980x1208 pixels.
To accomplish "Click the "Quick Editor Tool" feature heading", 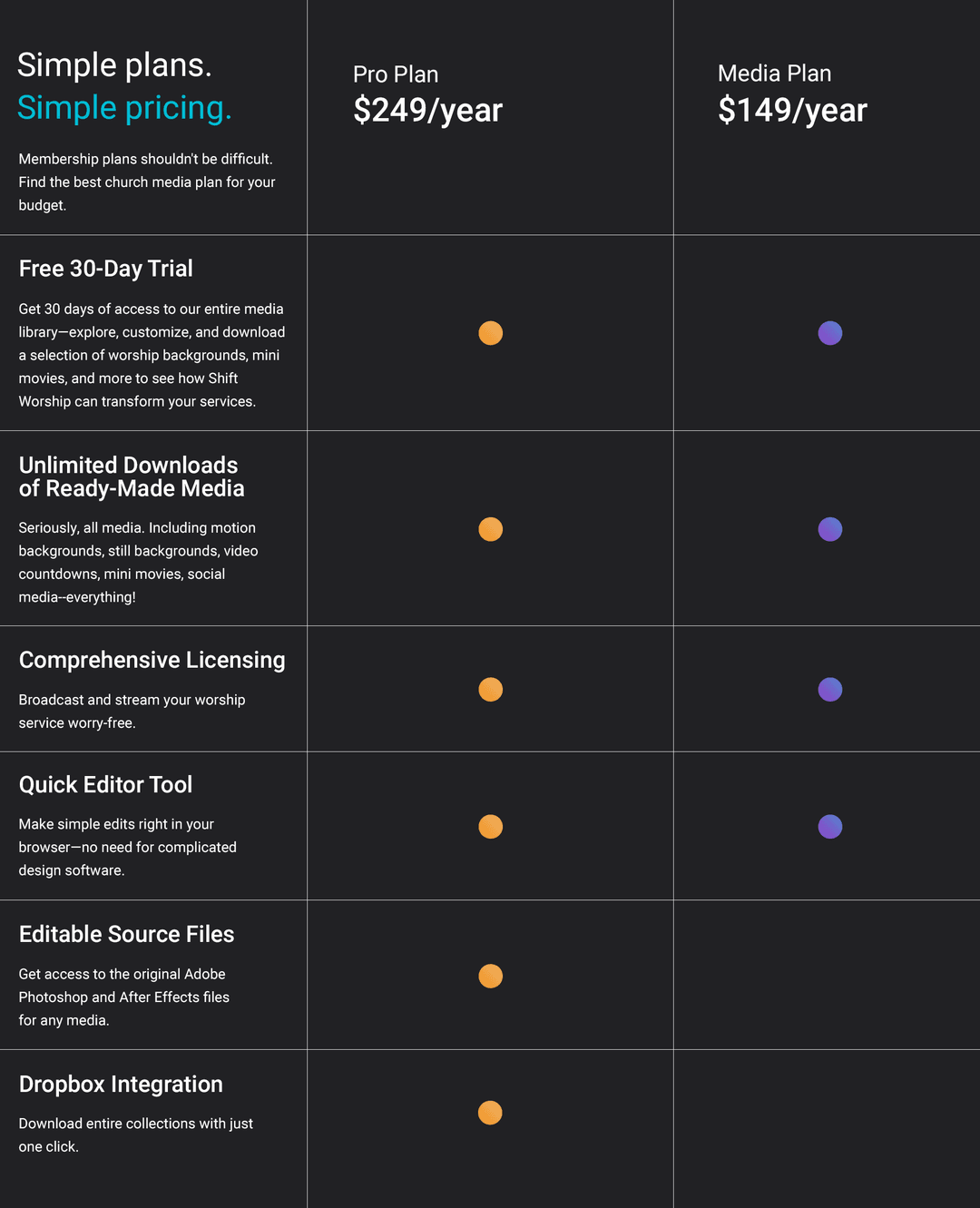I will coord(105,784).
